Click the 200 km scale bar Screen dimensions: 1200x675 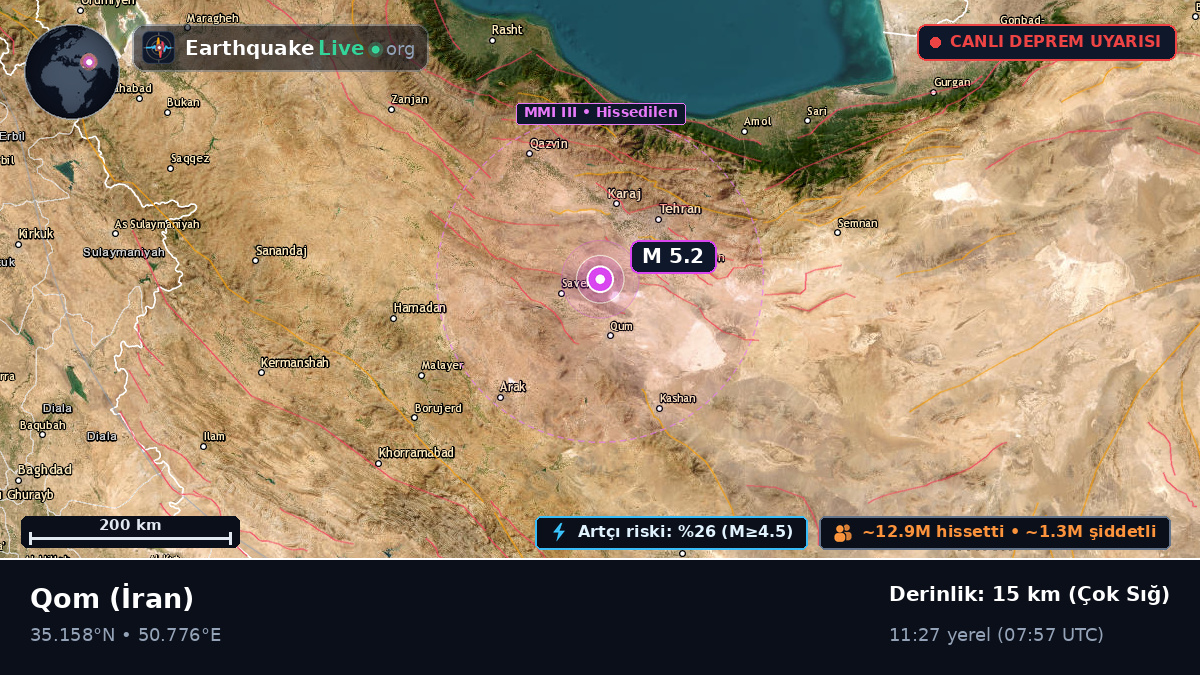pyautogui.click(x=130, y=532)
